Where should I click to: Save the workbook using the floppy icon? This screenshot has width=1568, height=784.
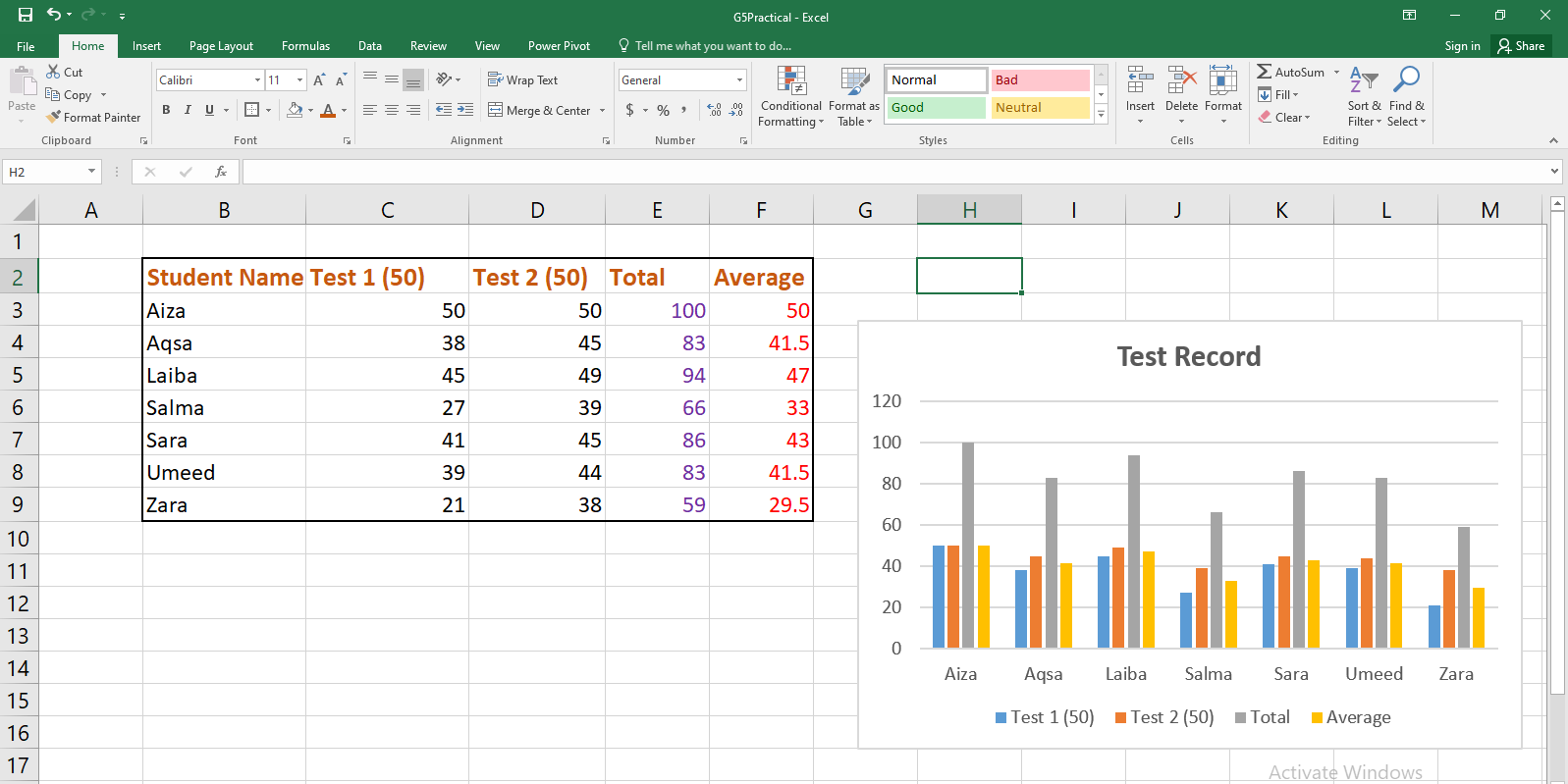[x=26, y=16]
